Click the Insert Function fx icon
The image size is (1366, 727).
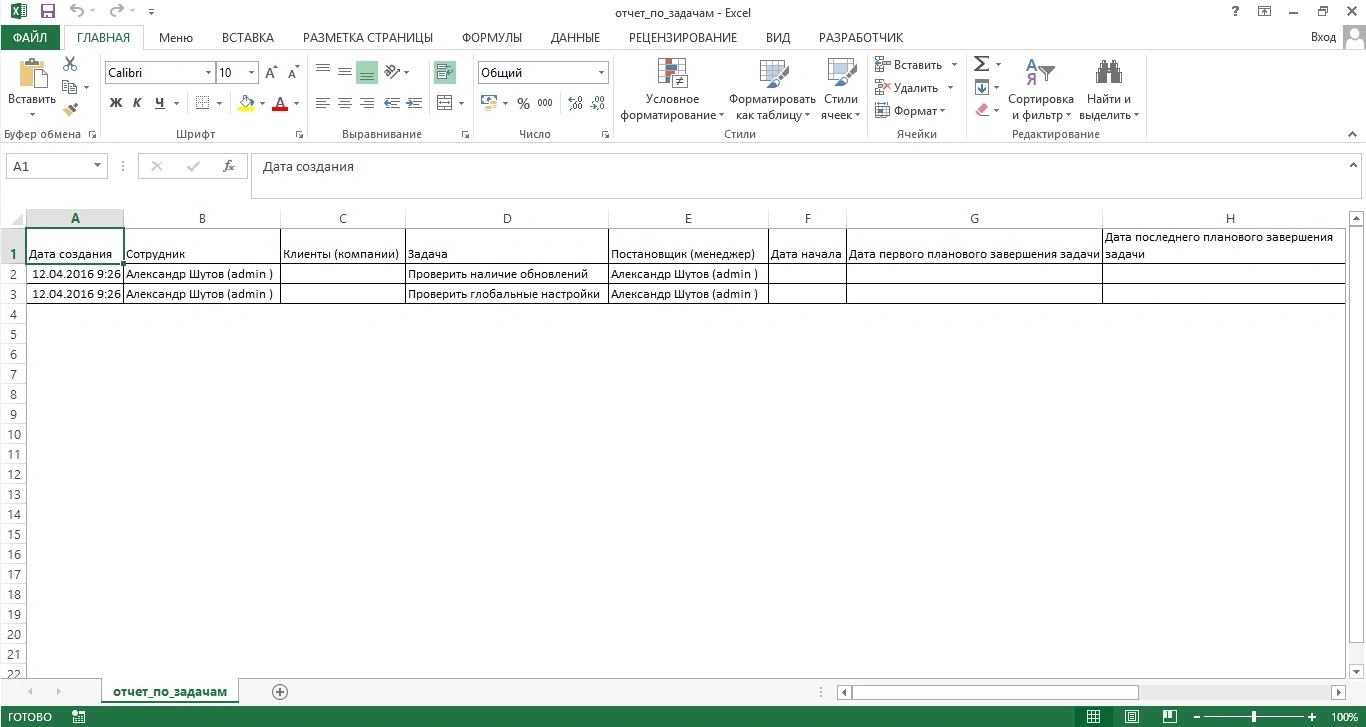click(229, 167)
